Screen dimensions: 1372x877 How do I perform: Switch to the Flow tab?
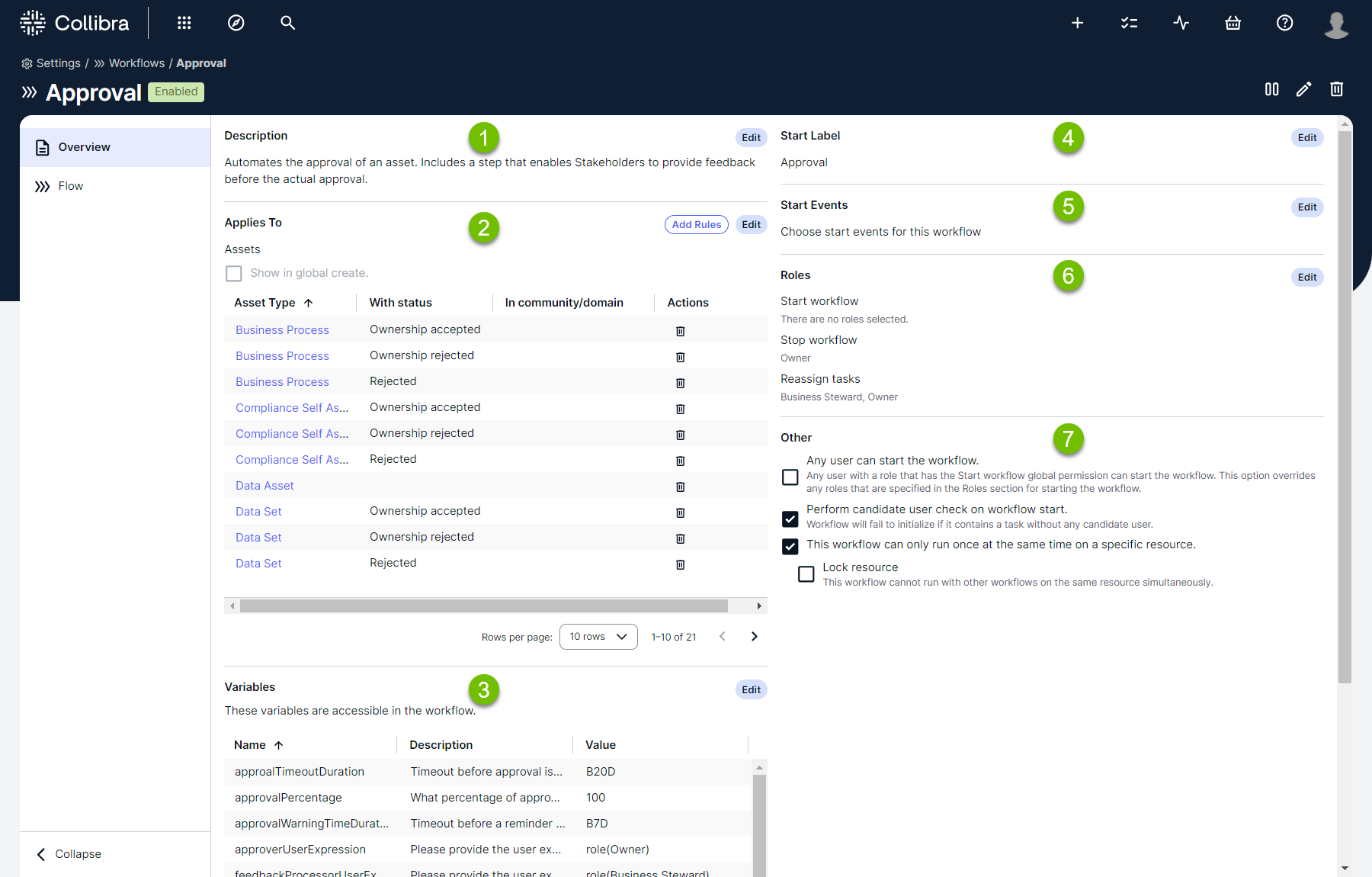click(x=70, y=186)
